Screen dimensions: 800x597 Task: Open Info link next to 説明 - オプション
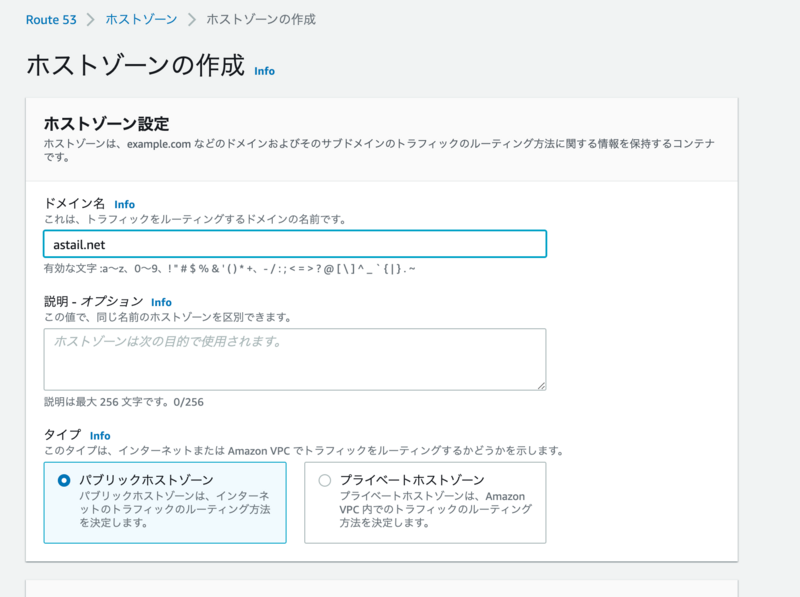coord(161,302)
